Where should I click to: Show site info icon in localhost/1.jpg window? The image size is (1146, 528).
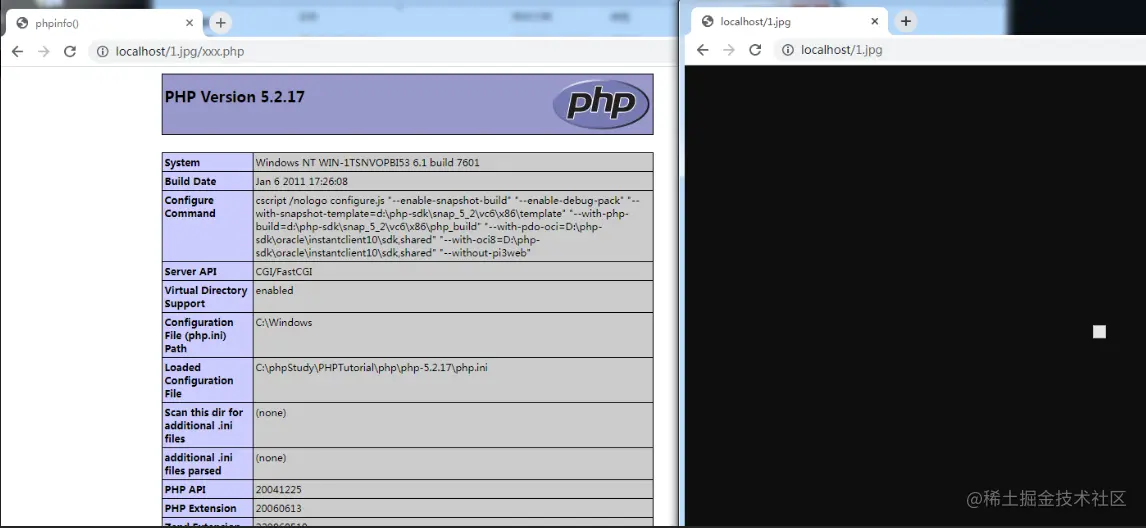click(x=788, y=50)
